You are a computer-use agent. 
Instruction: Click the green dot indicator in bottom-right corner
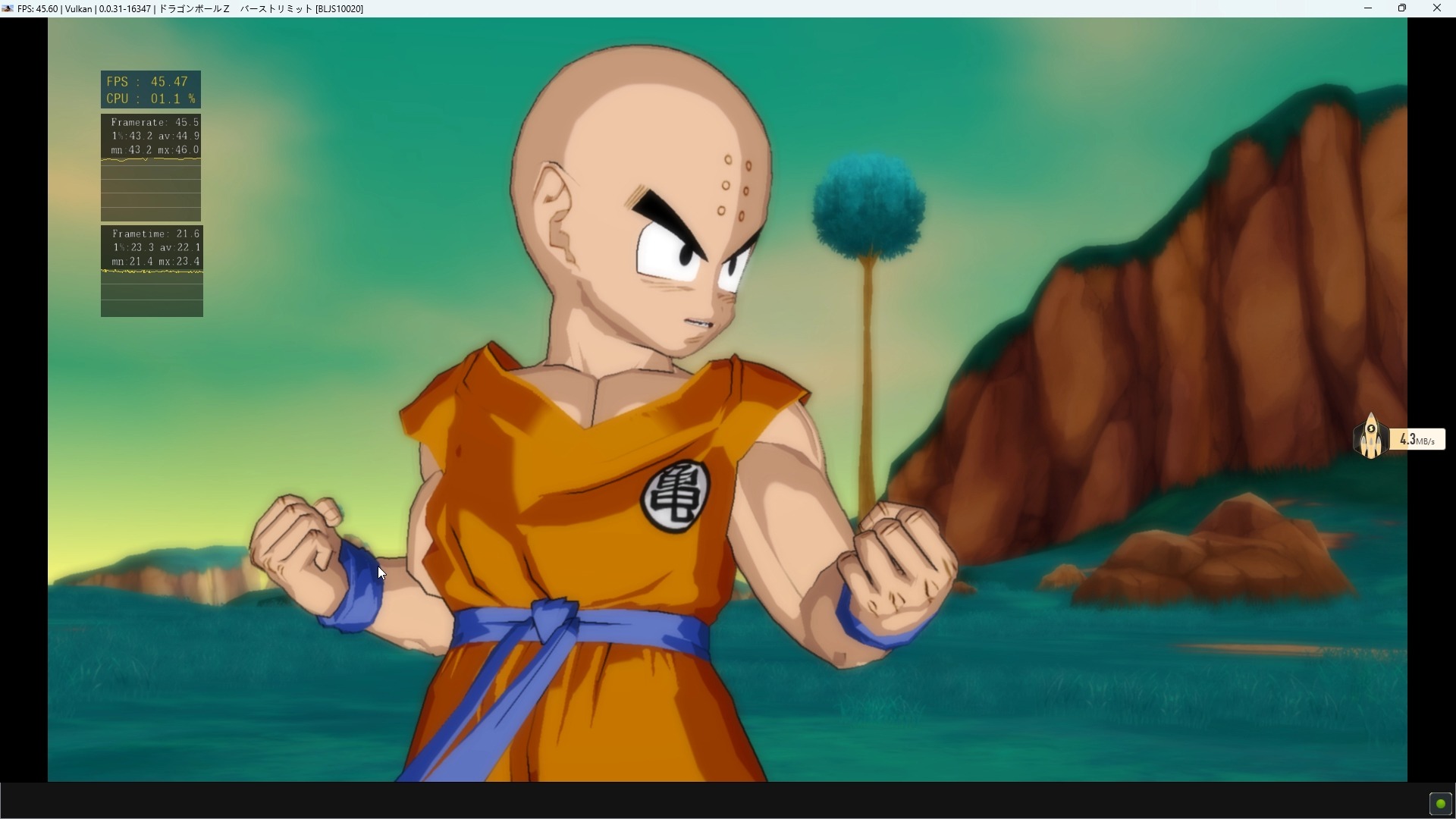(x=1440, y=804)
